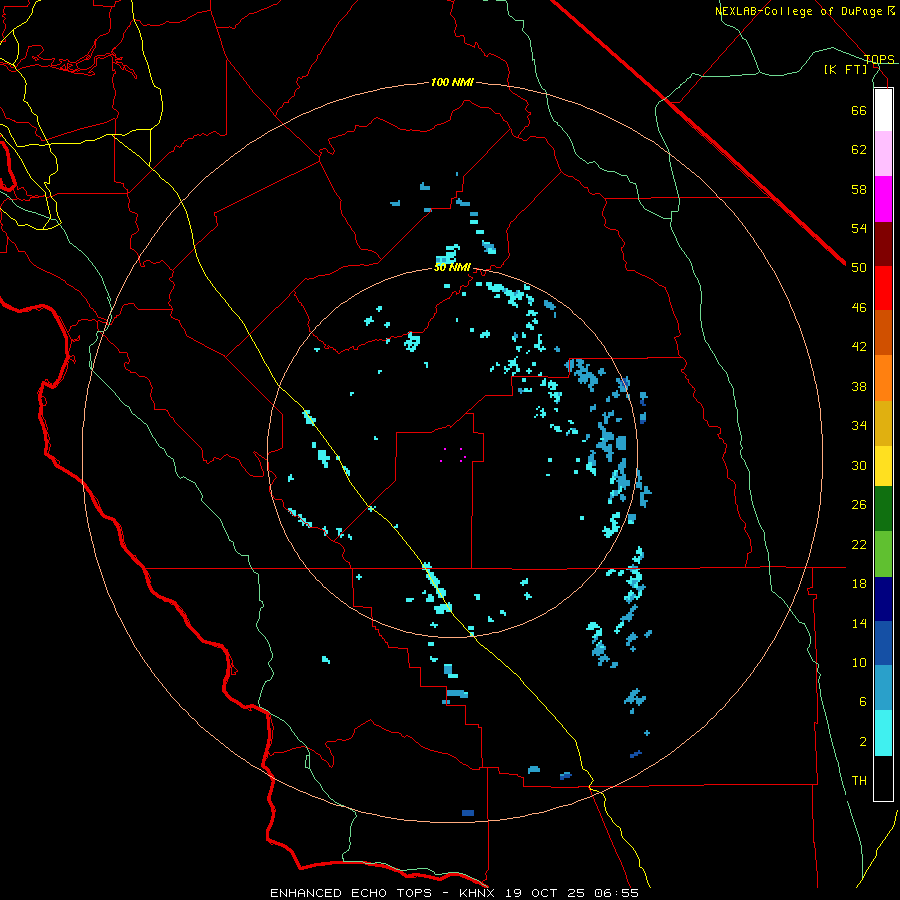Click the "18" legend value
The height and width of the screenshot is (900, 900).
tap(859, 584)
